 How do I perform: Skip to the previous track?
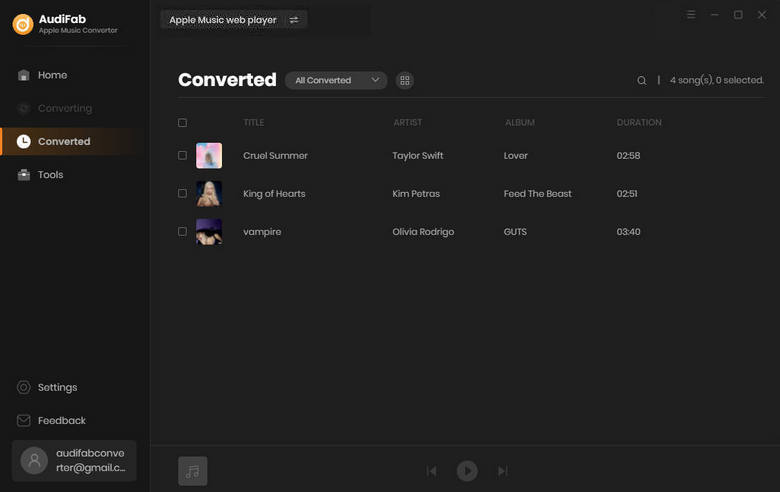tap(431, 471)
